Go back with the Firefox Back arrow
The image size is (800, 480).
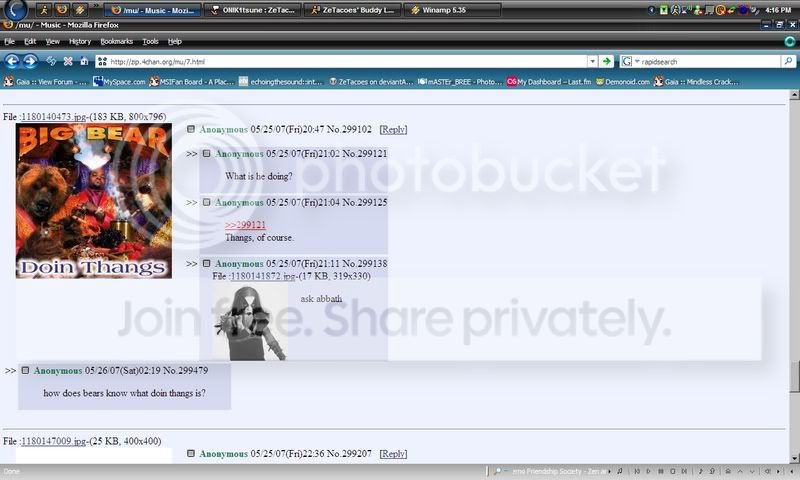12,61
